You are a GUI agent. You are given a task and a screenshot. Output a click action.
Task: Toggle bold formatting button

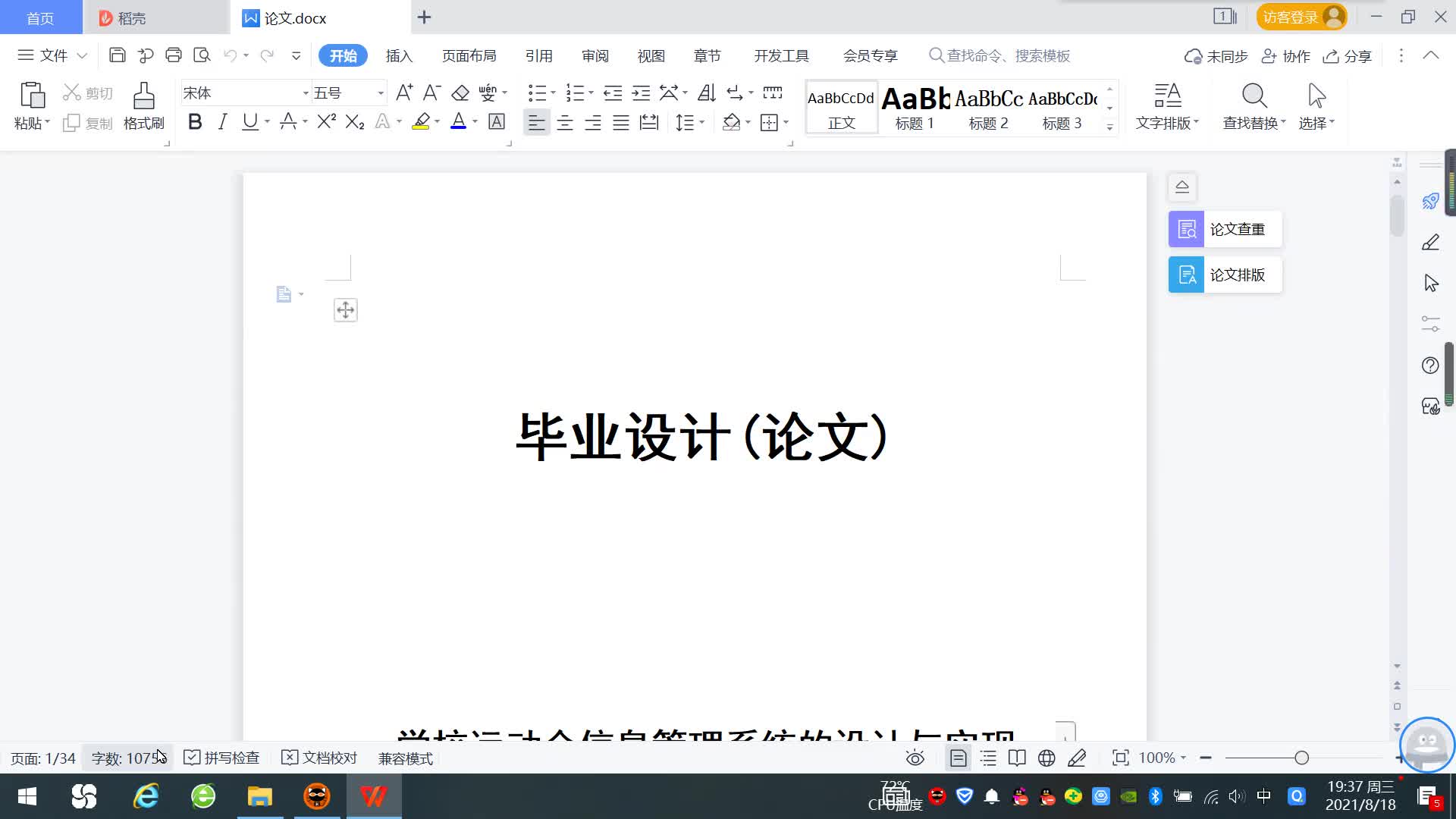tap(195, 122)
